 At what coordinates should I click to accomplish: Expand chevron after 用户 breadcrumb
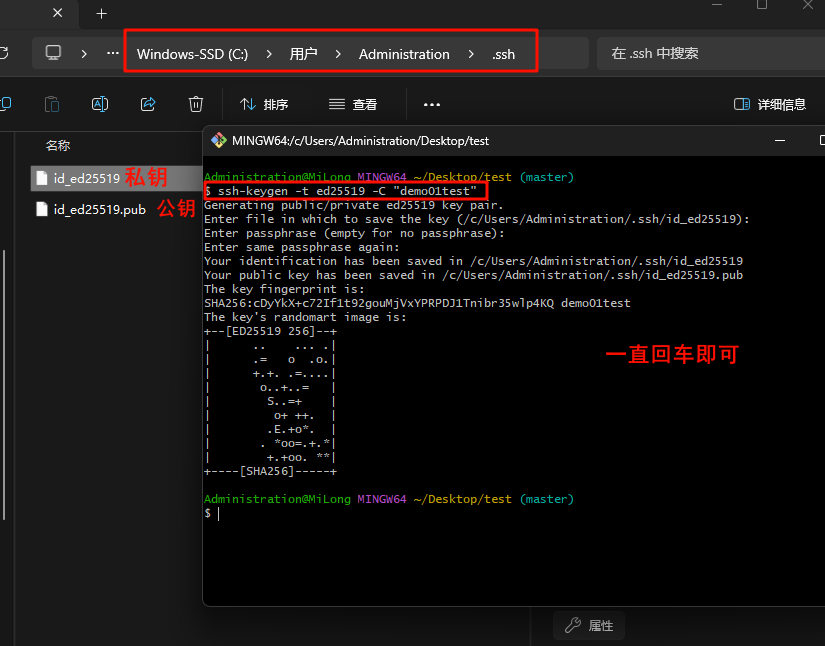coord(338,54)
